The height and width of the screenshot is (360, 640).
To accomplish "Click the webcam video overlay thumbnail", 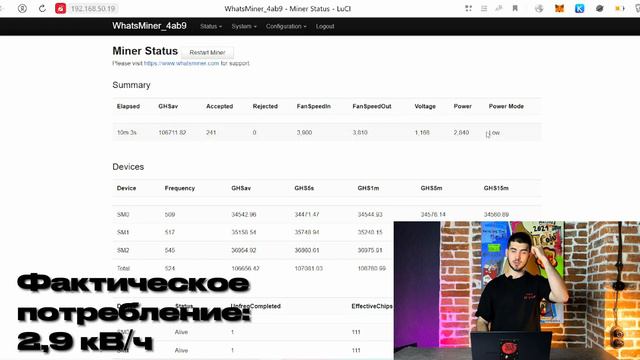I will pos(517,291).
